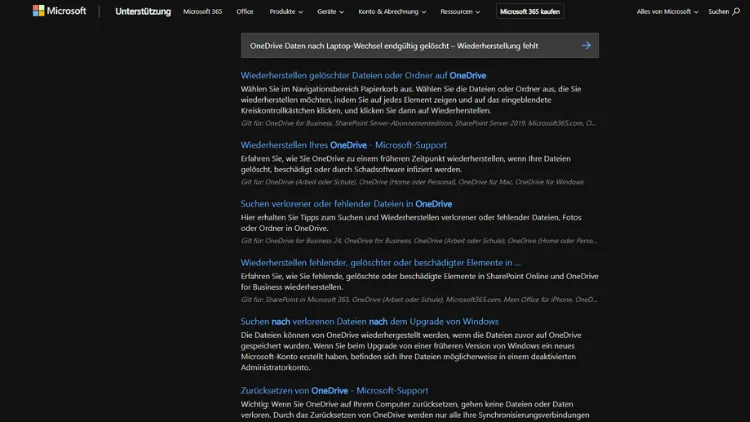Viewport: 750px width, 422px height.
Task: Click the Microsoft 365 kaufen button
Action: coord(530,11)
